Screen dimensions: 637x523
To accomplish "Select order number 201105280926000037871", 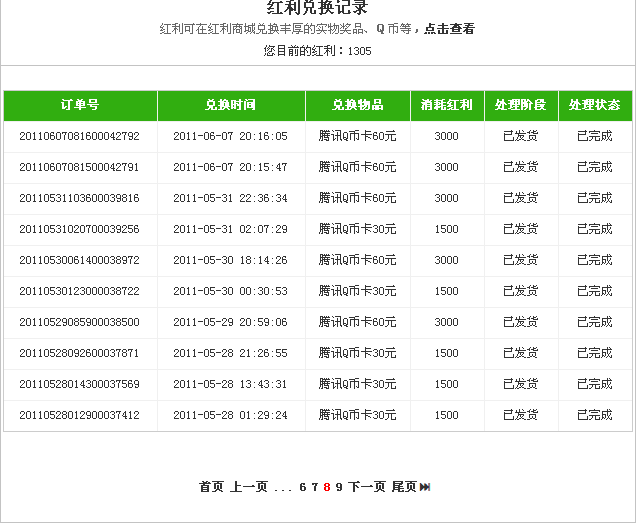I will pos(80,353).
